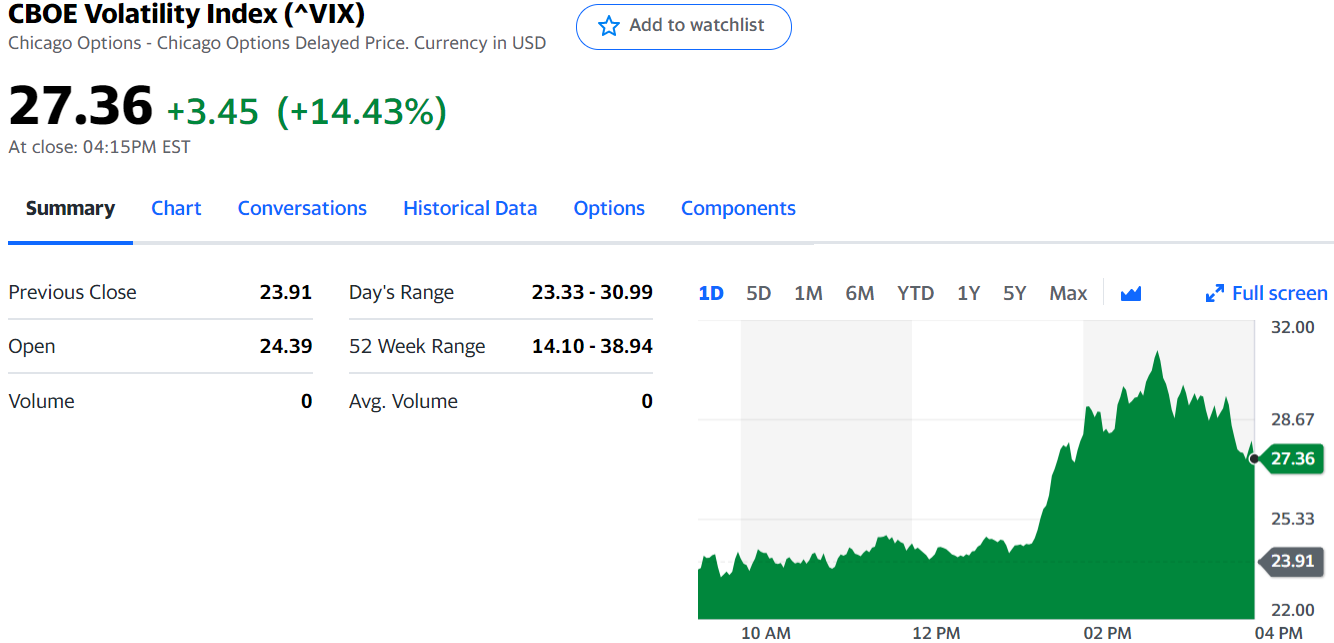Click the CBOE Volatility Index (^VIX) title
Screen dimensions: 1334x643
[186, 14]
